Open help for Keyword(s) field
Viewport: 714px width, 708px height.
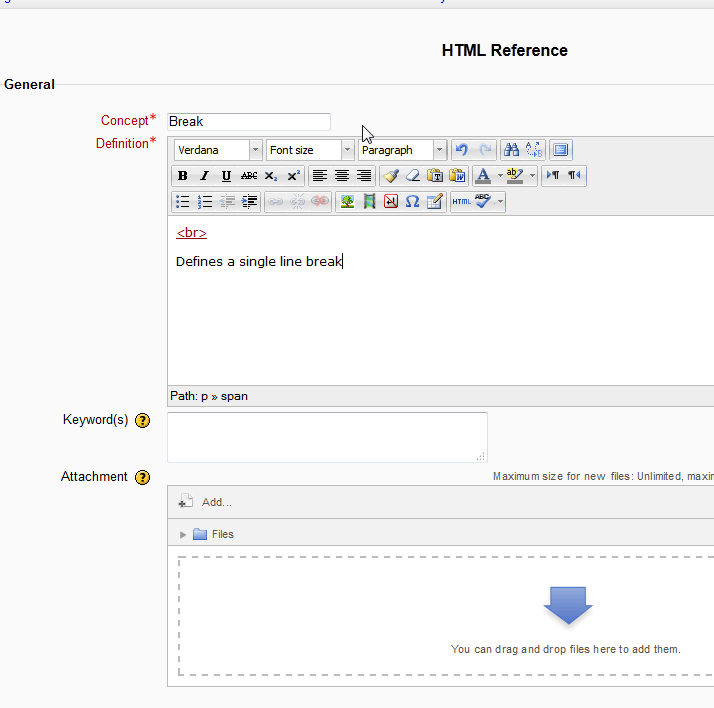[x=143, y=420]
